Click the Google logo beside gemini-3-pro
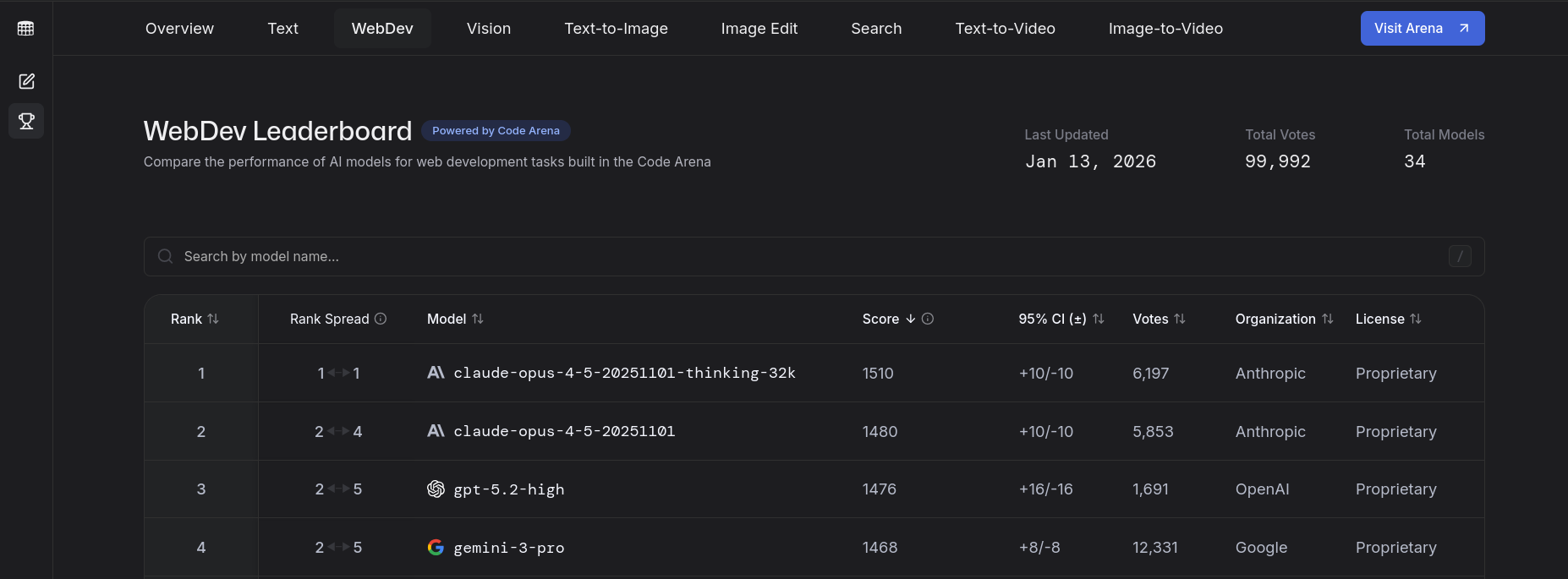The image size is (1568, 579). pyautogui.click(x=436, y=548)
